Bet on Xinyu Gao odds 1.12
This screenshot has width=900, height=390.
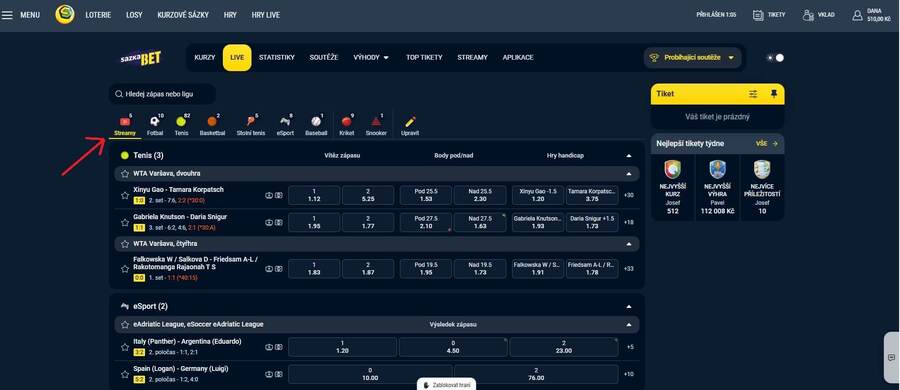pyautogui.click(x=314, y=195)
